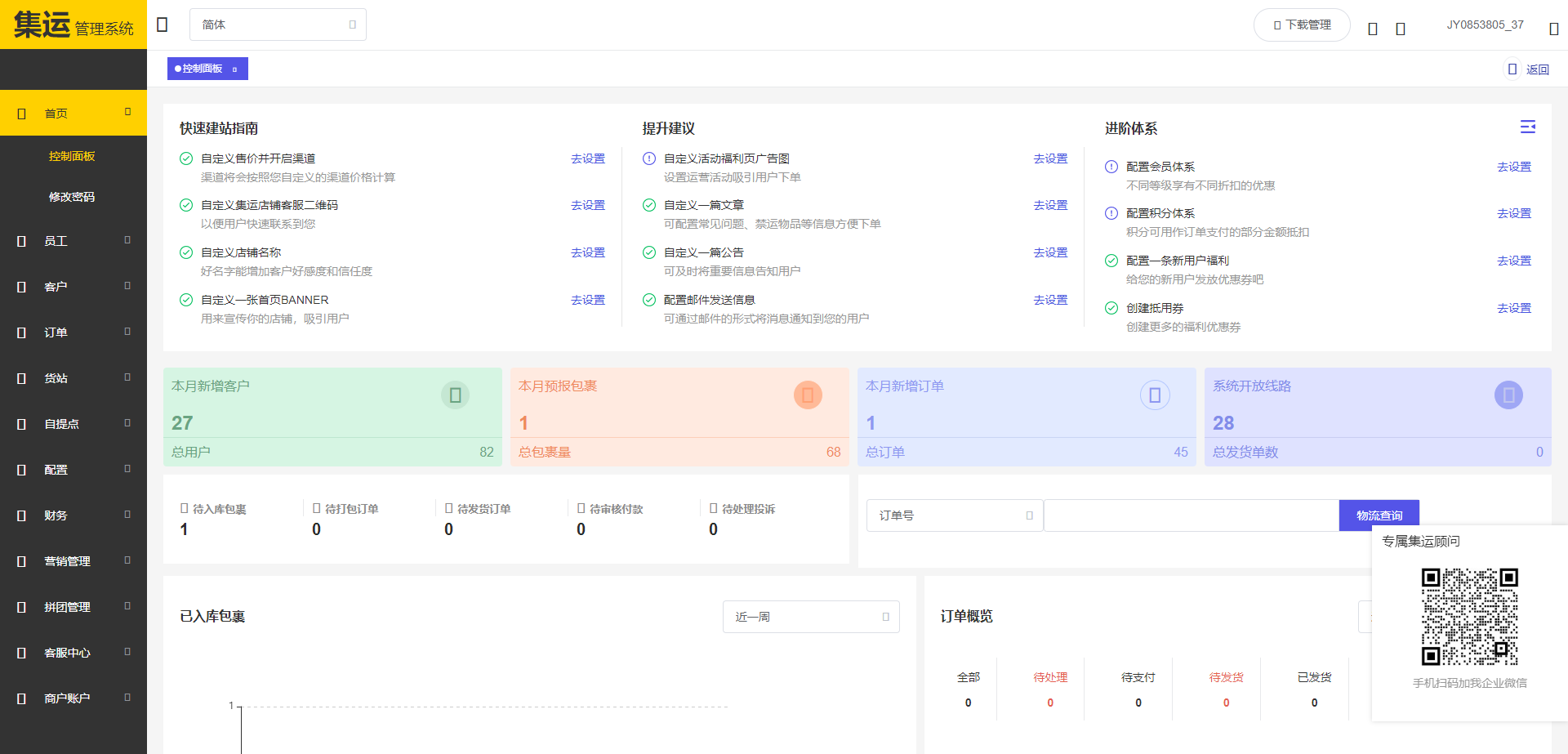This screenshot has height=754, width=1568.
Task: Open the 订单号 search type dropdown
Action: click(954, 515)
